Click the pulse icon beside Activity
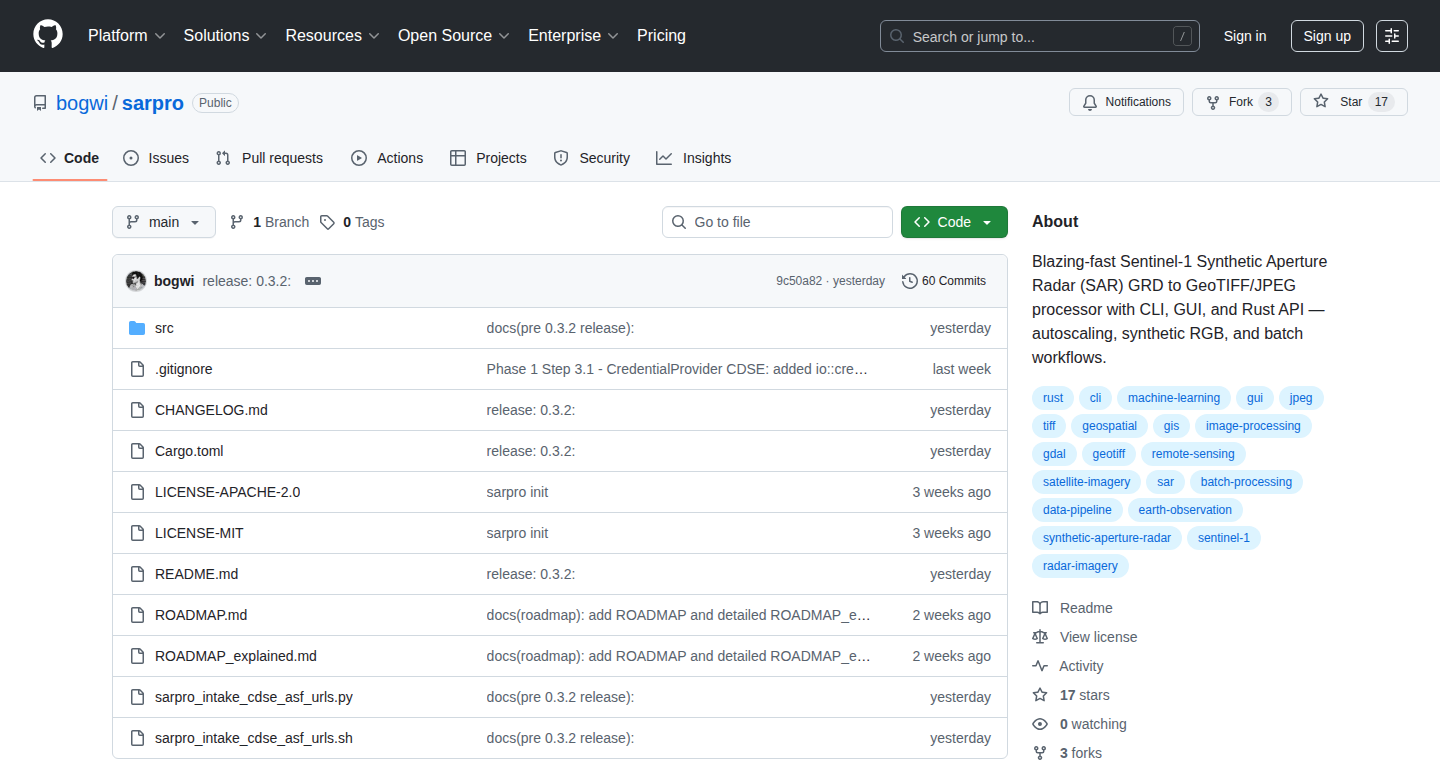1440x761 pixels. coord(1040,666)
